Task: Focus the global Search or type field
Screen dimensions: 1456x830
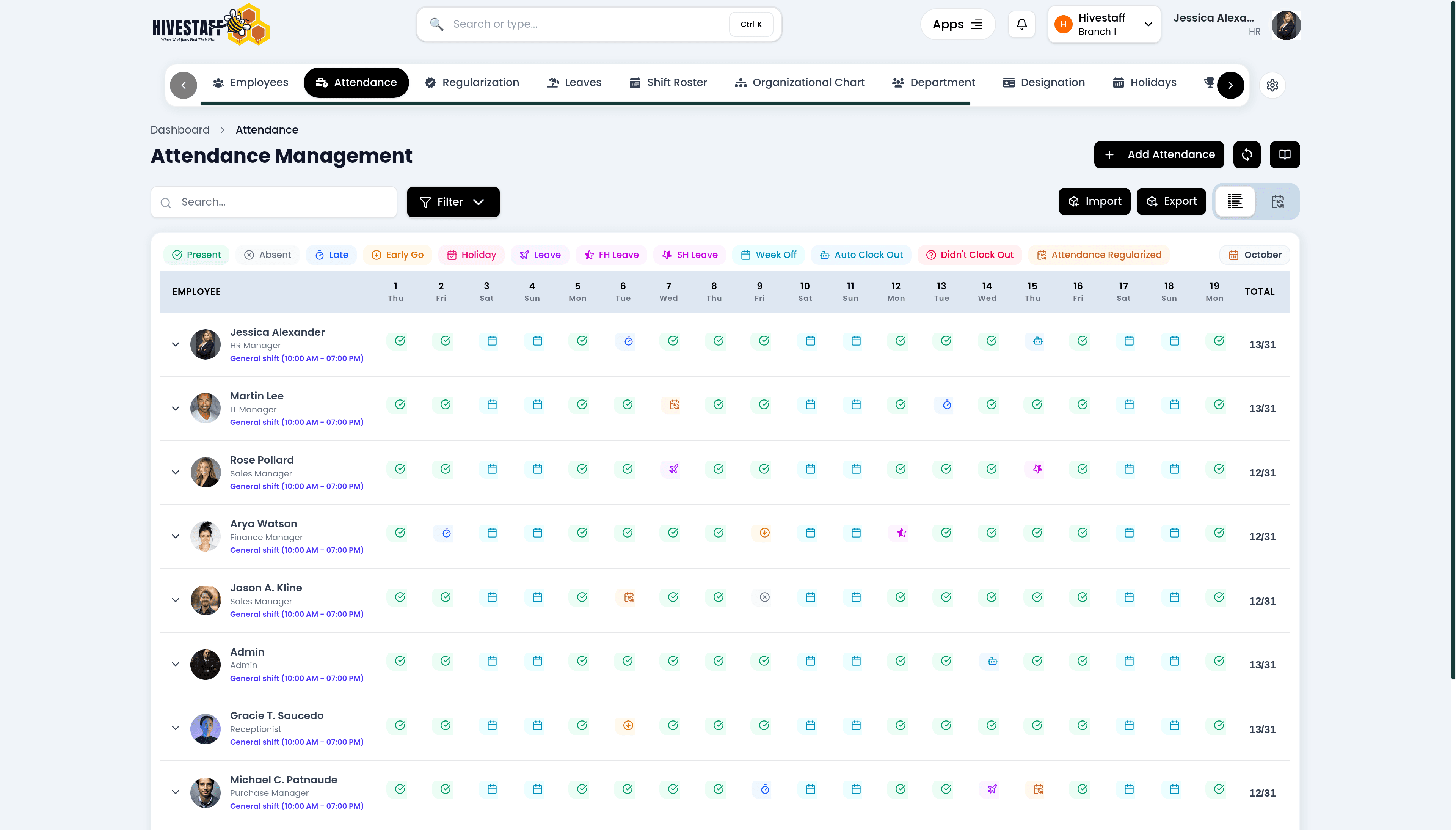Action: pyautogui.click(x=599, y=25)
